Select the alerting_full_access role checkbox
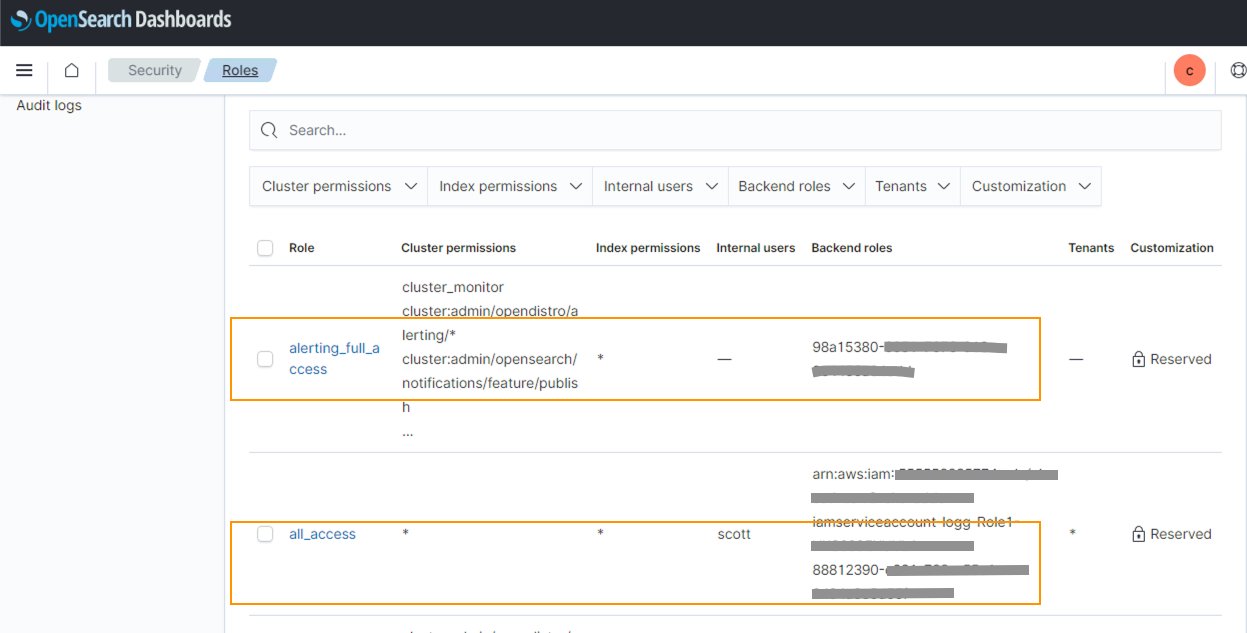1247x633 pixels. tap(265, 359)
